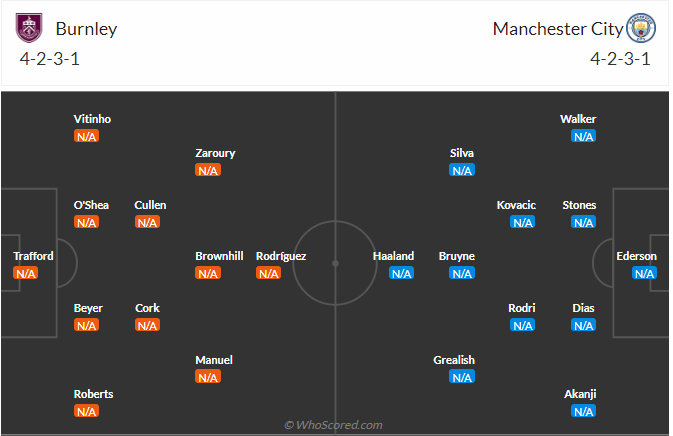Select player Brownhill's name
The image size is (673, 436).
[x=219, y=256]
